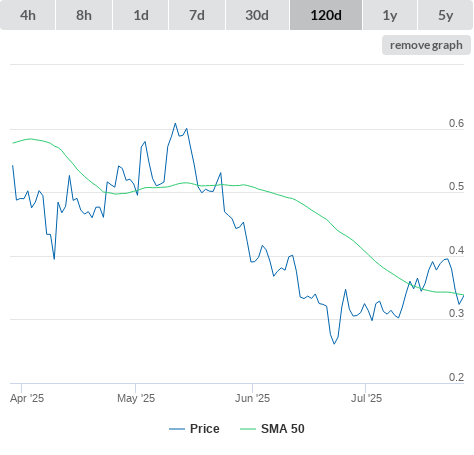
Task: View the 5y price history
Action: pos(446,15)
